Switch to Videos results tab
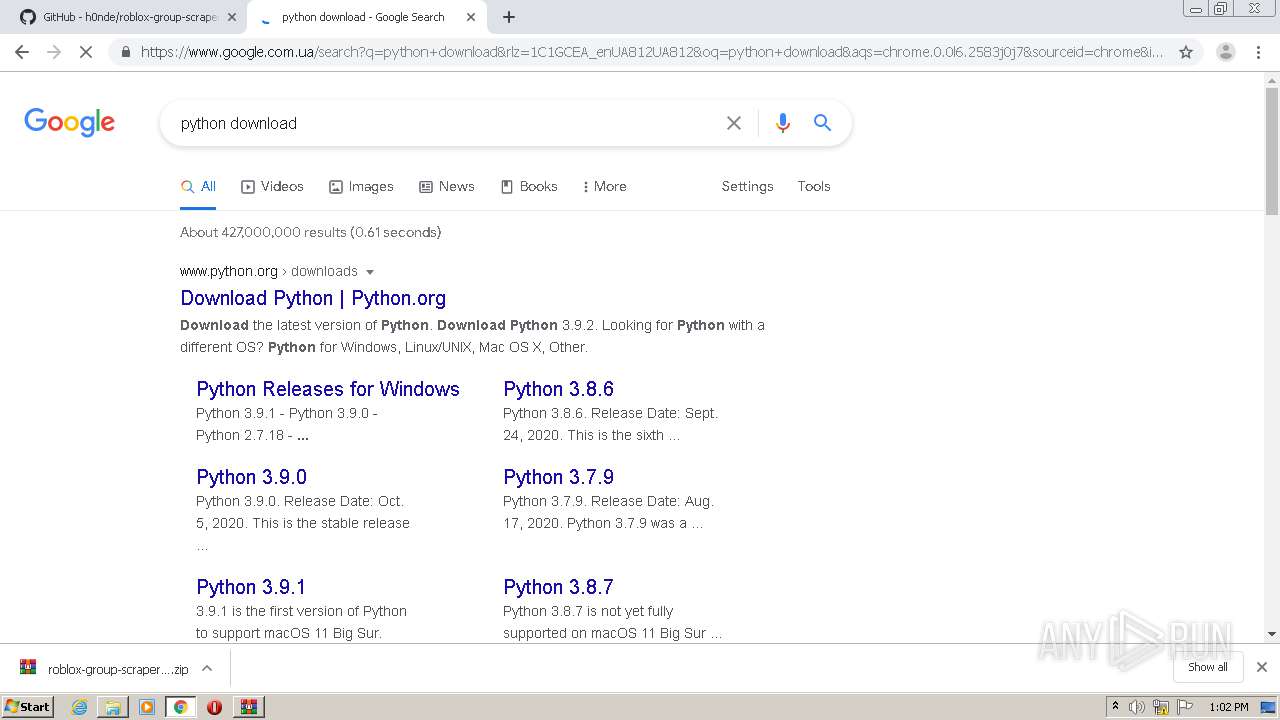 point(272,187)
